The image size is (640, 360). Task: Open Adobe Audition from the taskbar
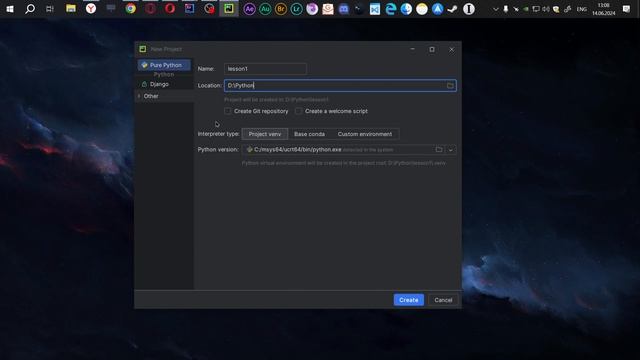click(265, 9)
